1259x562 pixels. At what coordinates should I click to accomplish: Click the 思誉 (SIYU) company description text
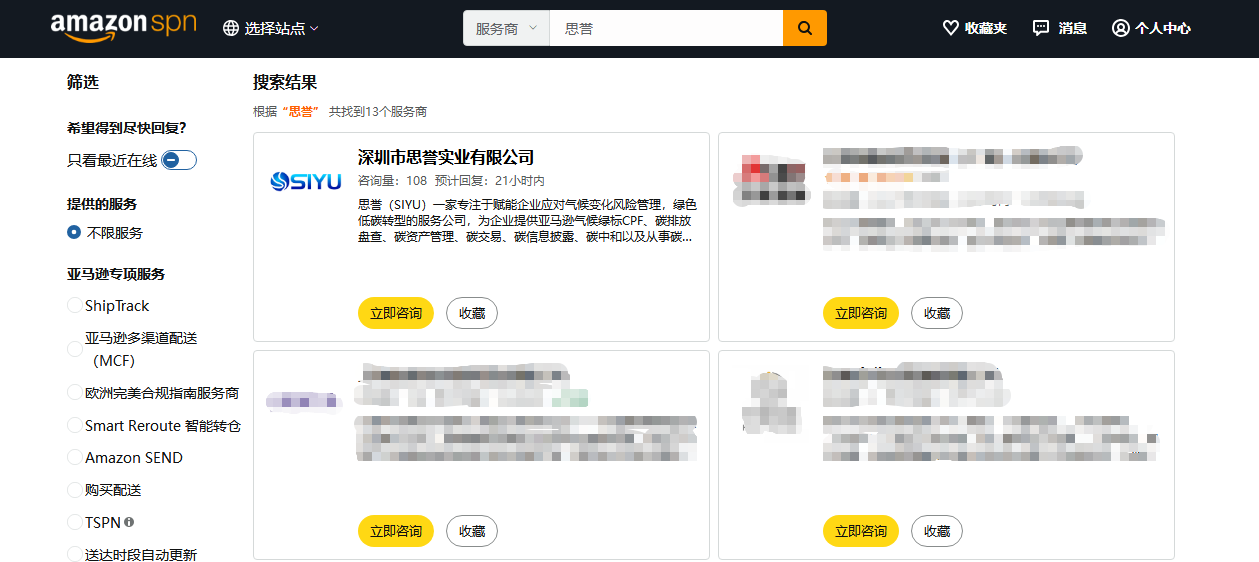527,220
